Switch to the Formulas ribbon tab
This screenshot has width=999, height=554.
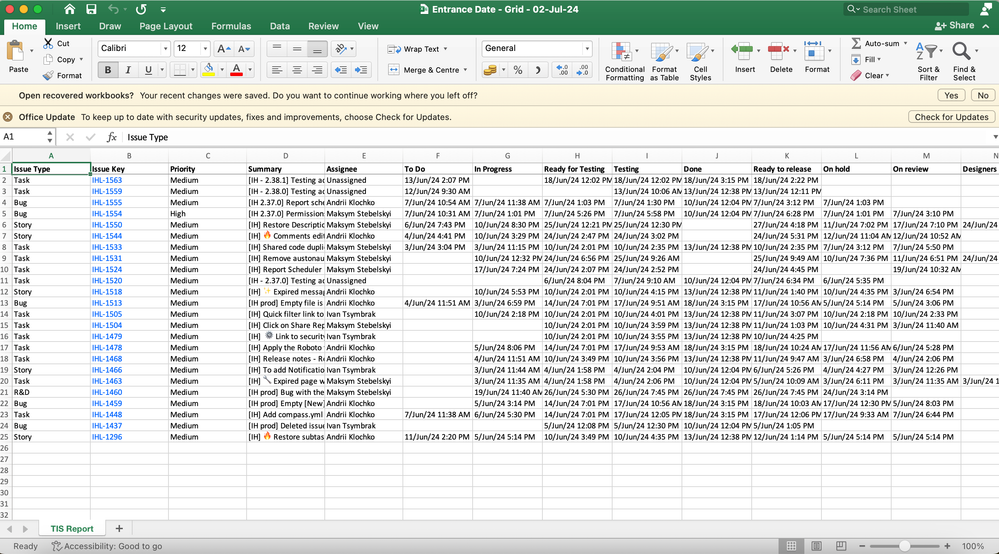231,26
